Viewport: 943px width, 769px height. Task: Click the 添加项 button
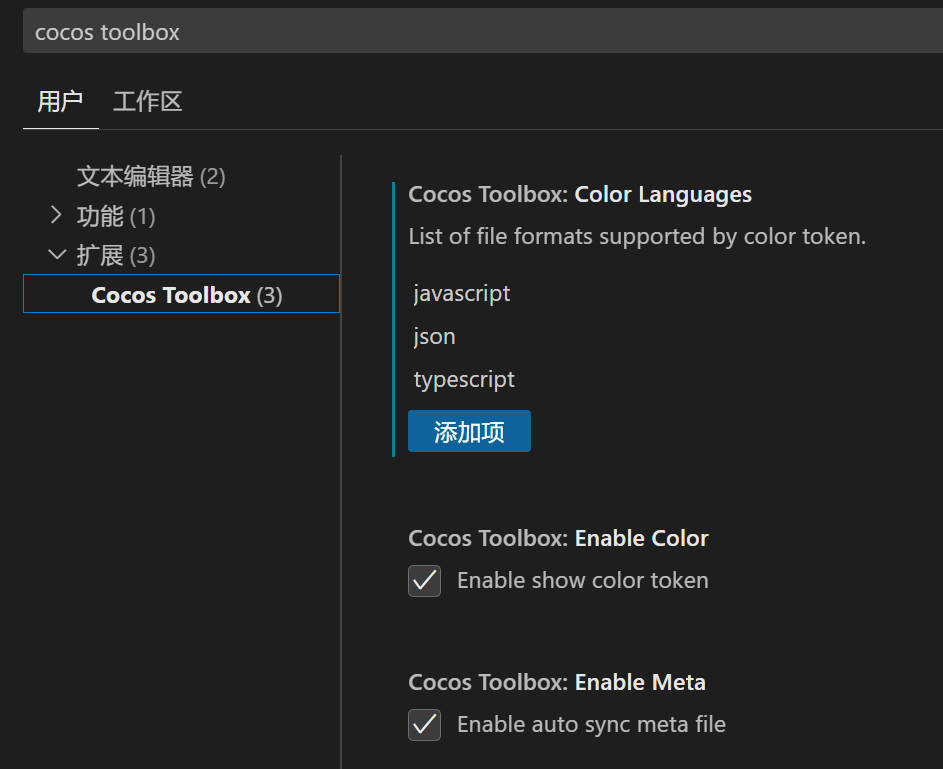(x=469, y=431)
